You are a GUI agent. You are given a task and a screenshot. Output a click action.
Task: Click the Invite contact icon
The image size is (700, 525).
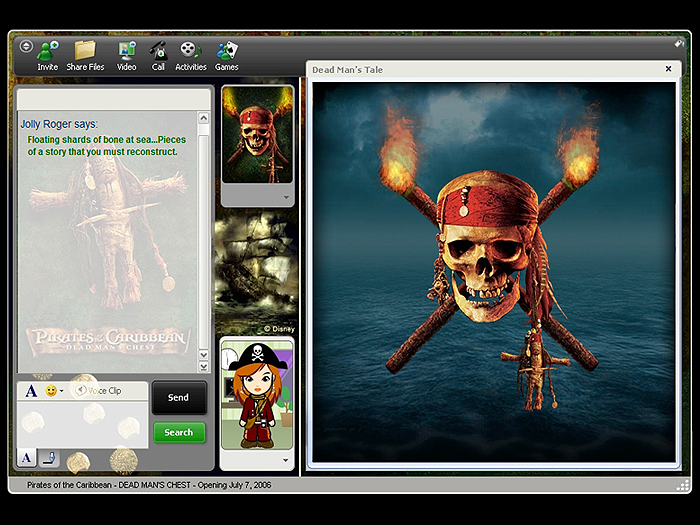(x=47, y=50)
